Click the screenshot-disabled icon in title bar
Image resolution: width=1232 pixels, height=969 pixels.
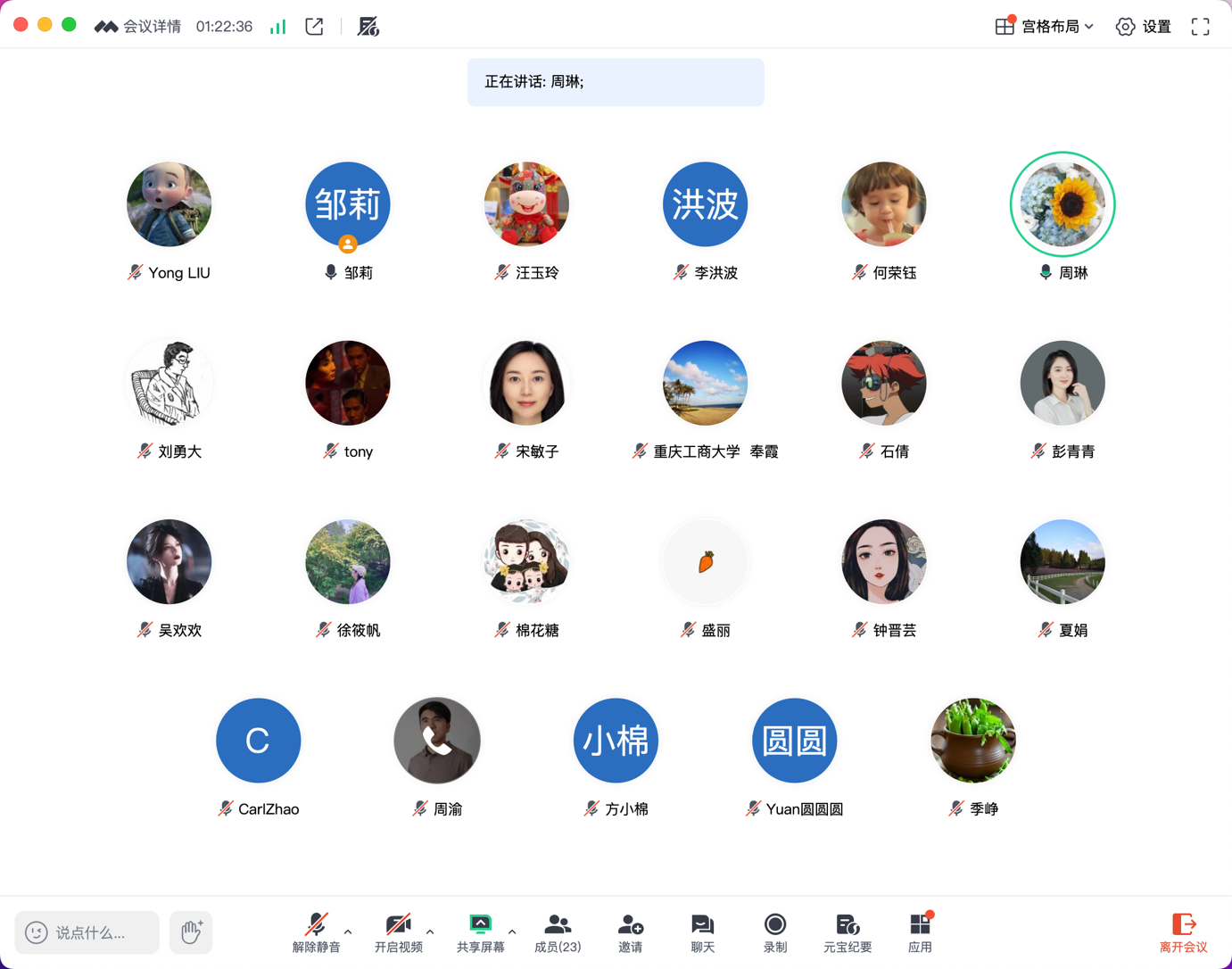368,27
